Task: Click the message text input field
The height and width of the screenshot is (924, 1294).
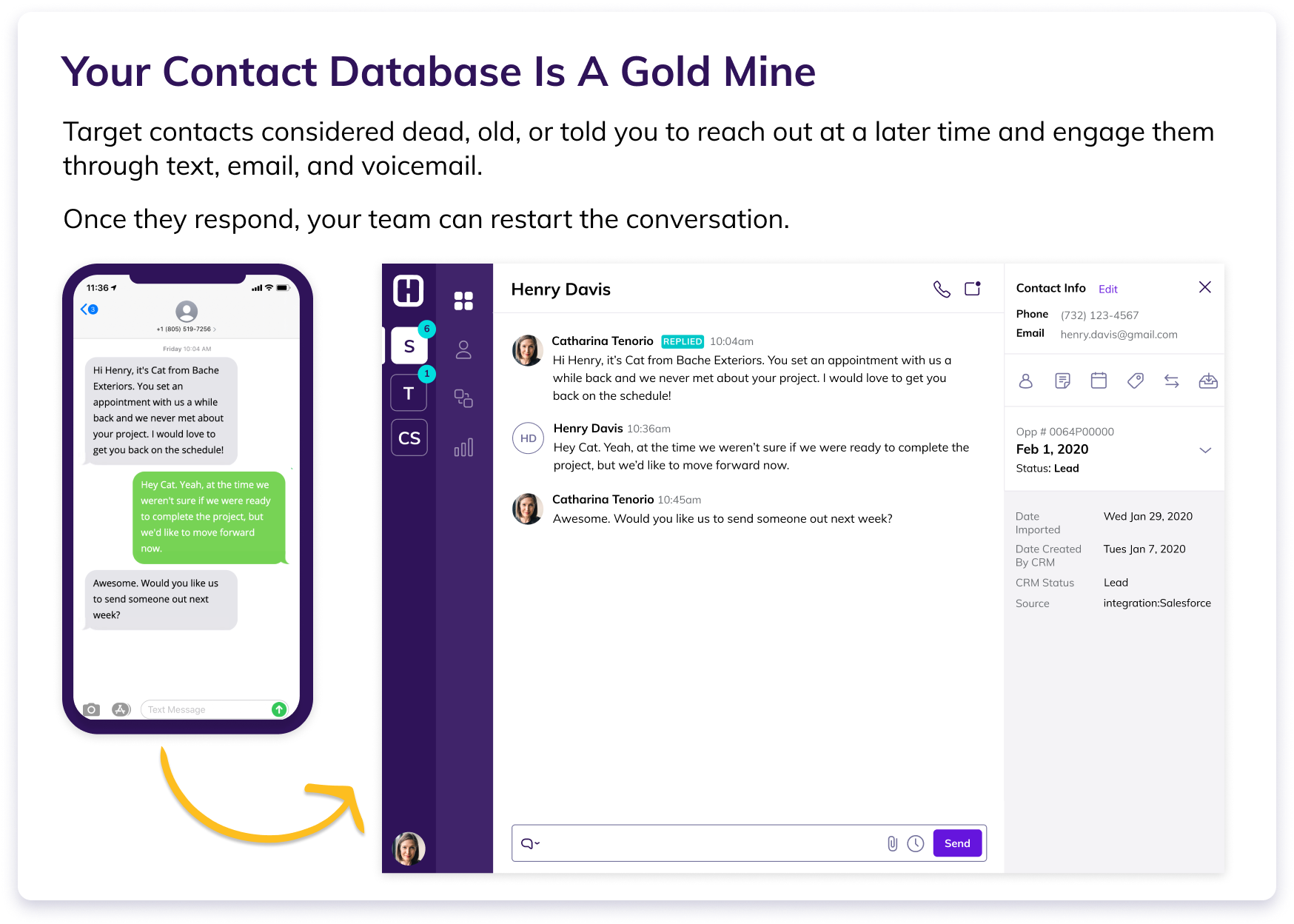Action: [711, 843]
